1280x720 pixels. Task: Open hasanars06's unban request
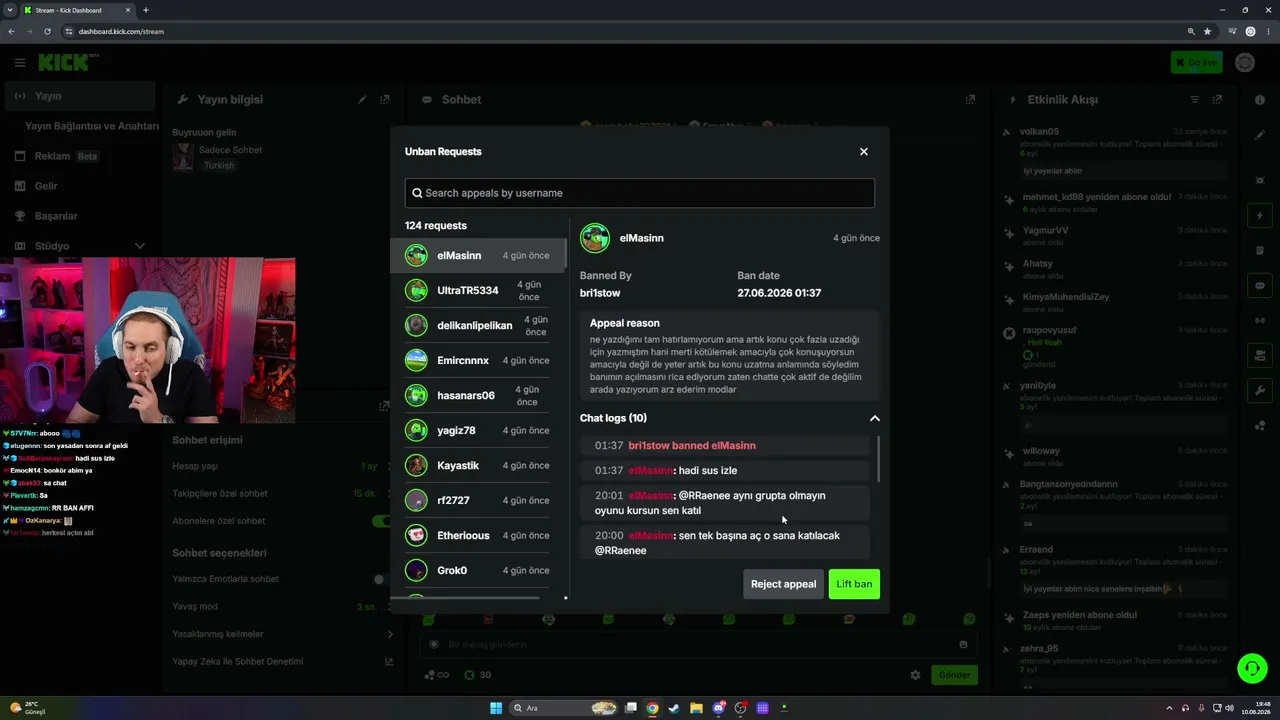click(x=478, y=395)
